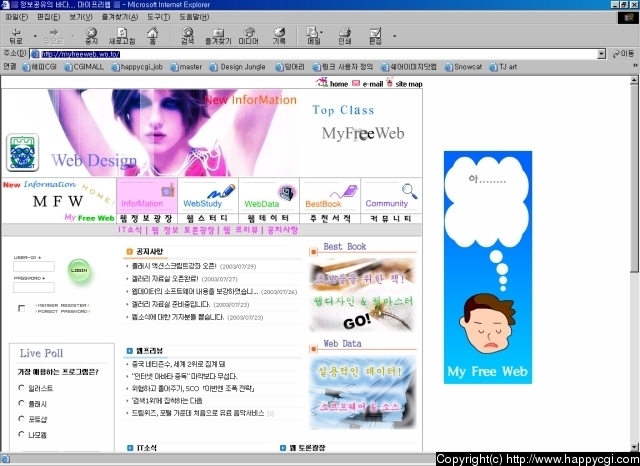Click the 웹 정보 토론광장 submenu link

183,230
